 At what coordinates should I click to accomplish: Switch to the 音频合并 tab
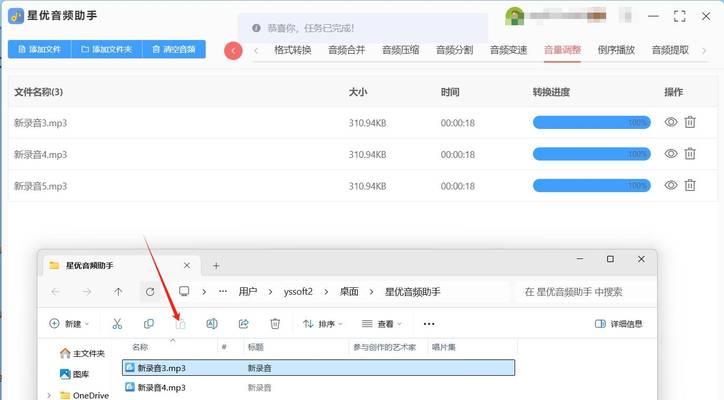[x=346, y=50]
